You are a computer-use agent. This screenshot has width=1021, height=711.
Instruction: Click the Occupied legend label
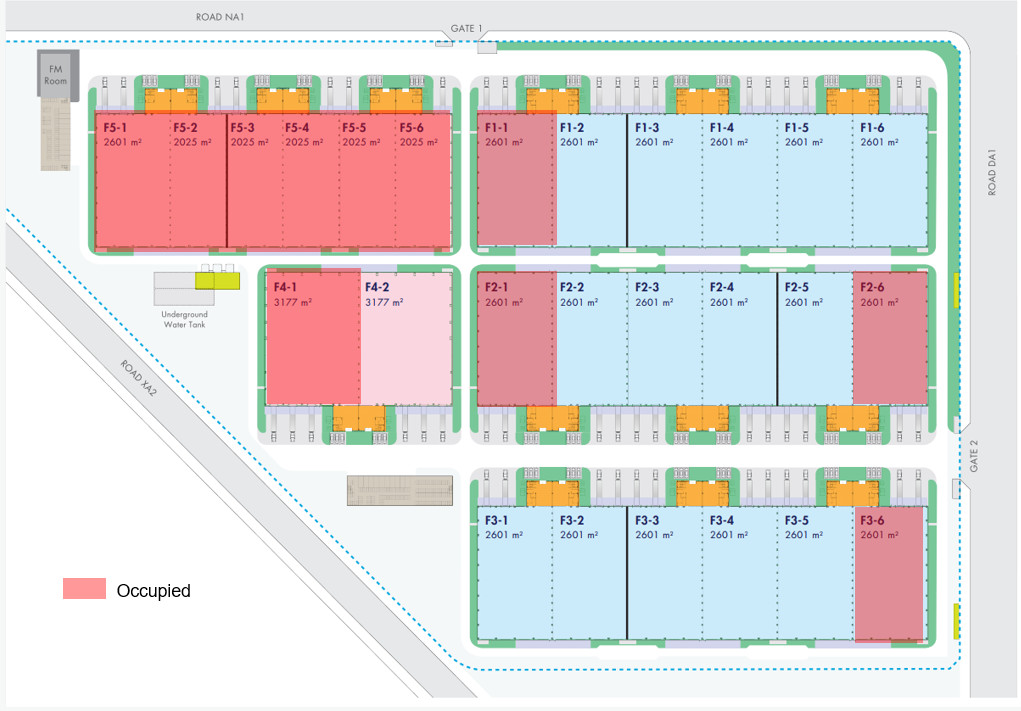[154, 591]
